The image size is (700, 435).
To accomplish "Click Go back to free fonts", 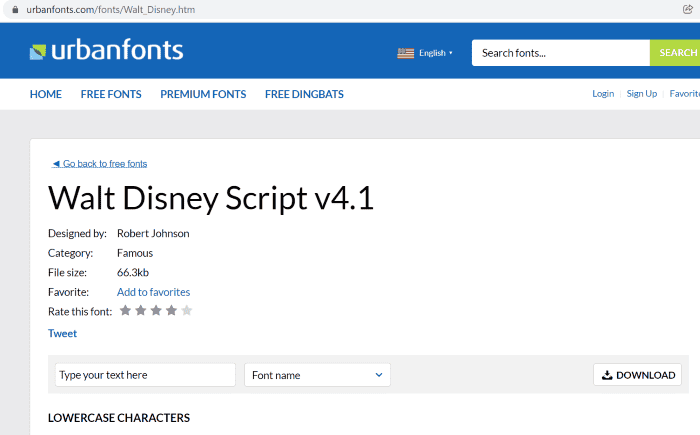I will click(100, 164).
